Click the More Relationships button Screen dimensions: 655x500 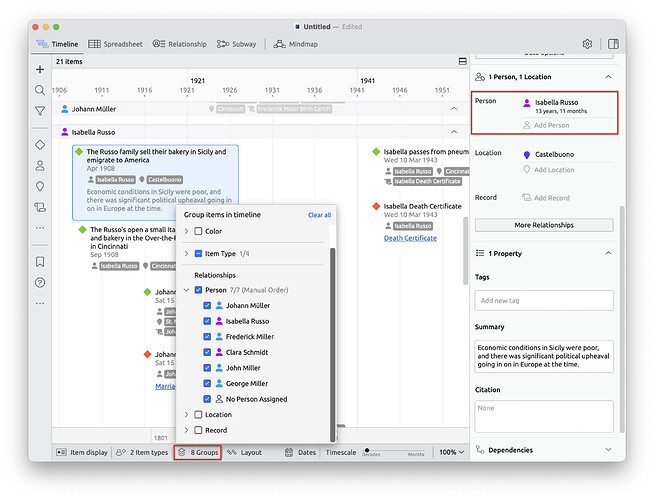[x=544, y=225]
